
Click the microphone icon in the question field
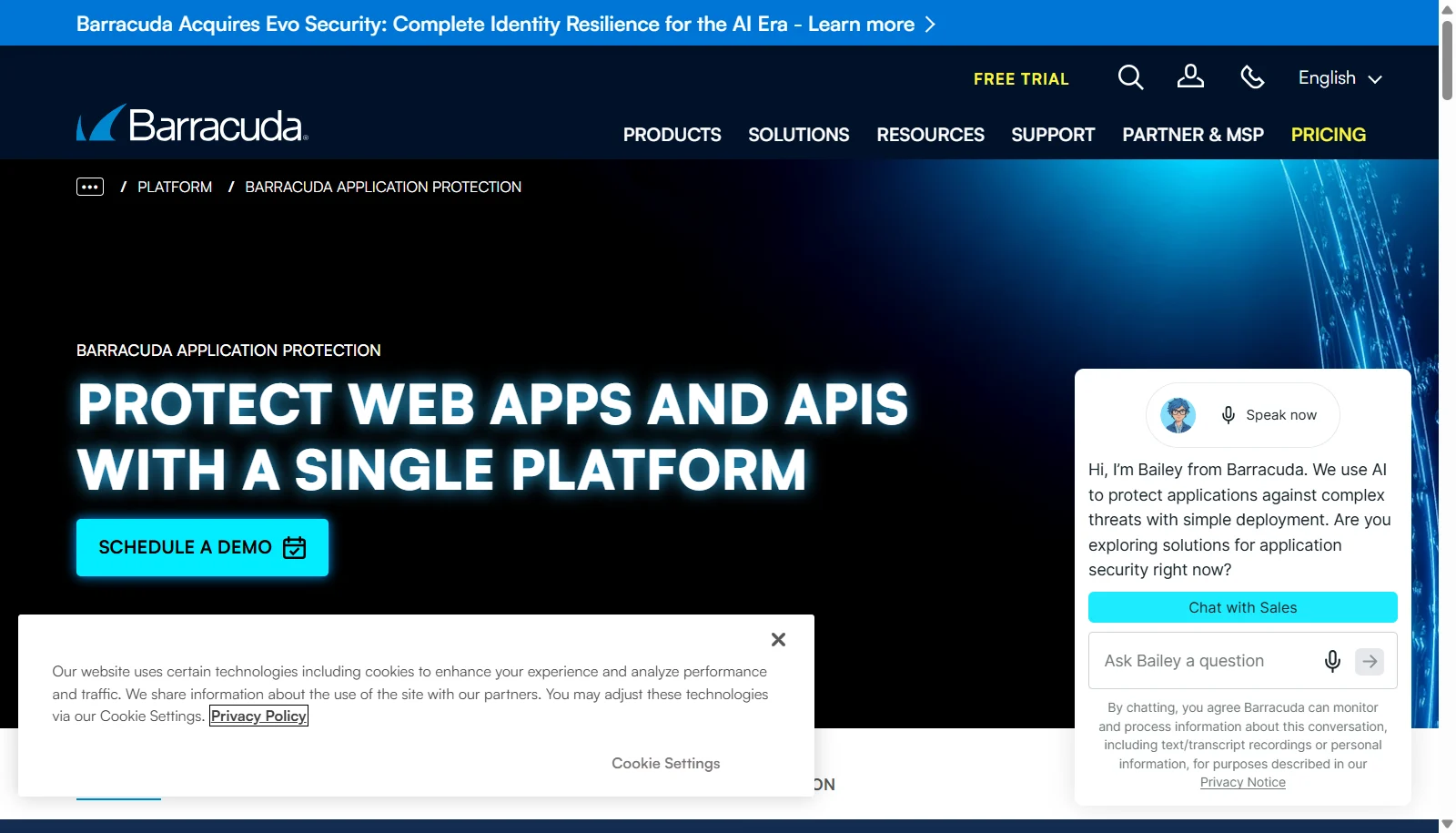point(1332,661)
